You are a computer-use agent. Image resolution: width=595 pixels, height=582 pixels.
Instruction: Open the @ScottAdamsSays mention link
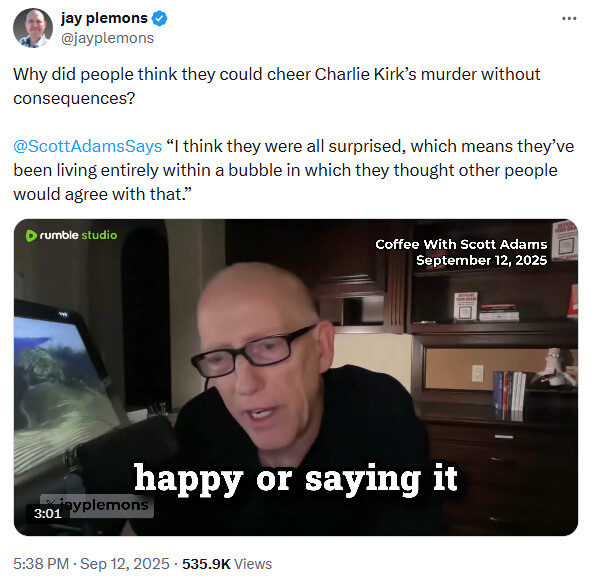[88, 146]
